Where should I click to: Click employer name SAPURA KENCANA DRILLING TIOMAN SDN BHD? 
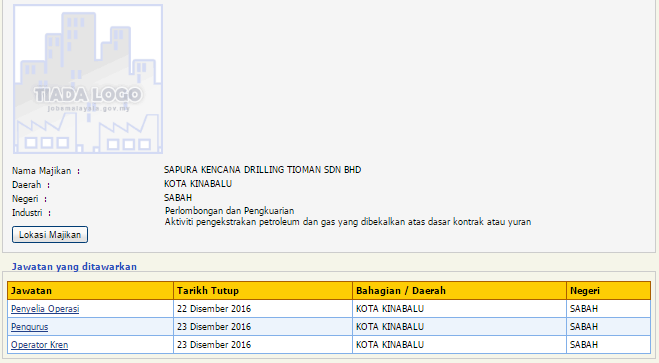click(262, 170)
